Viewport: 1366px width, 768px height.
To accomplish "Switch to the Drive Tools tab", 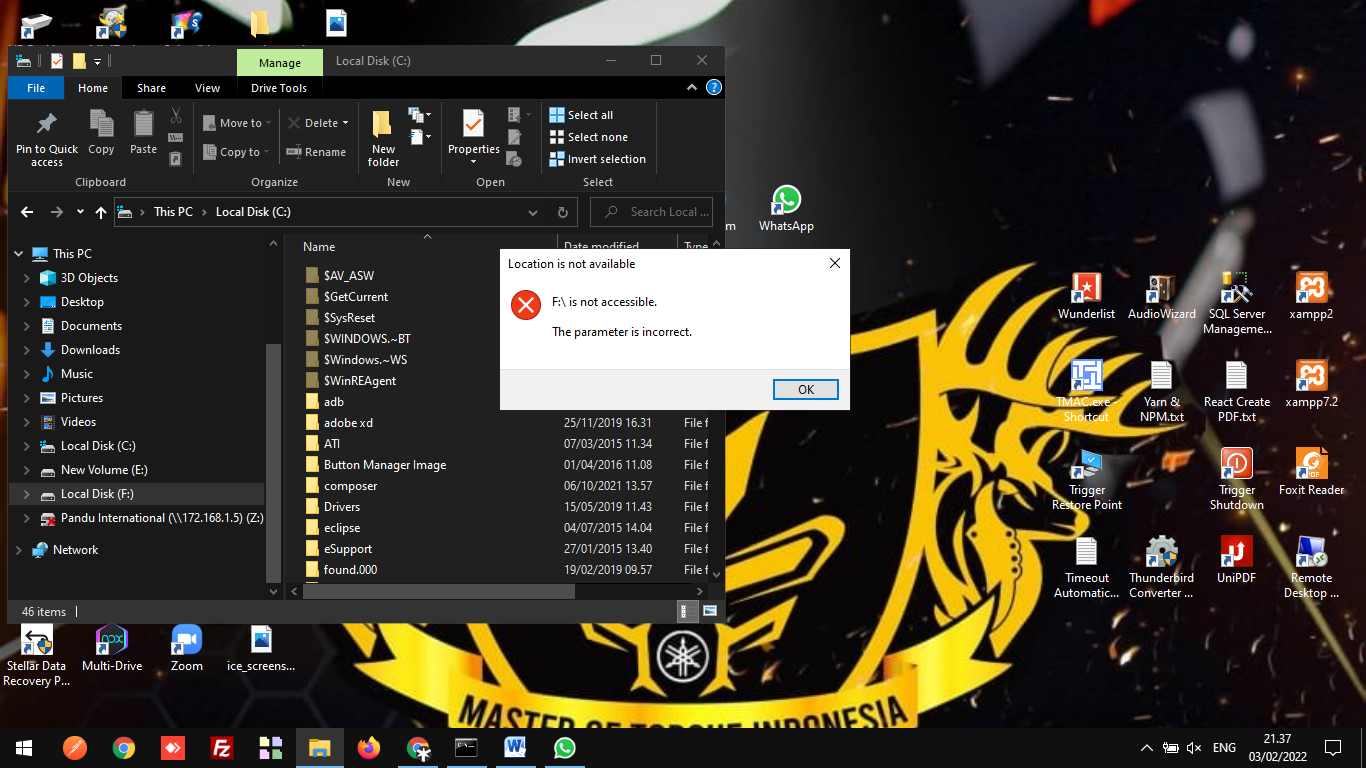I will coord(279,88).
